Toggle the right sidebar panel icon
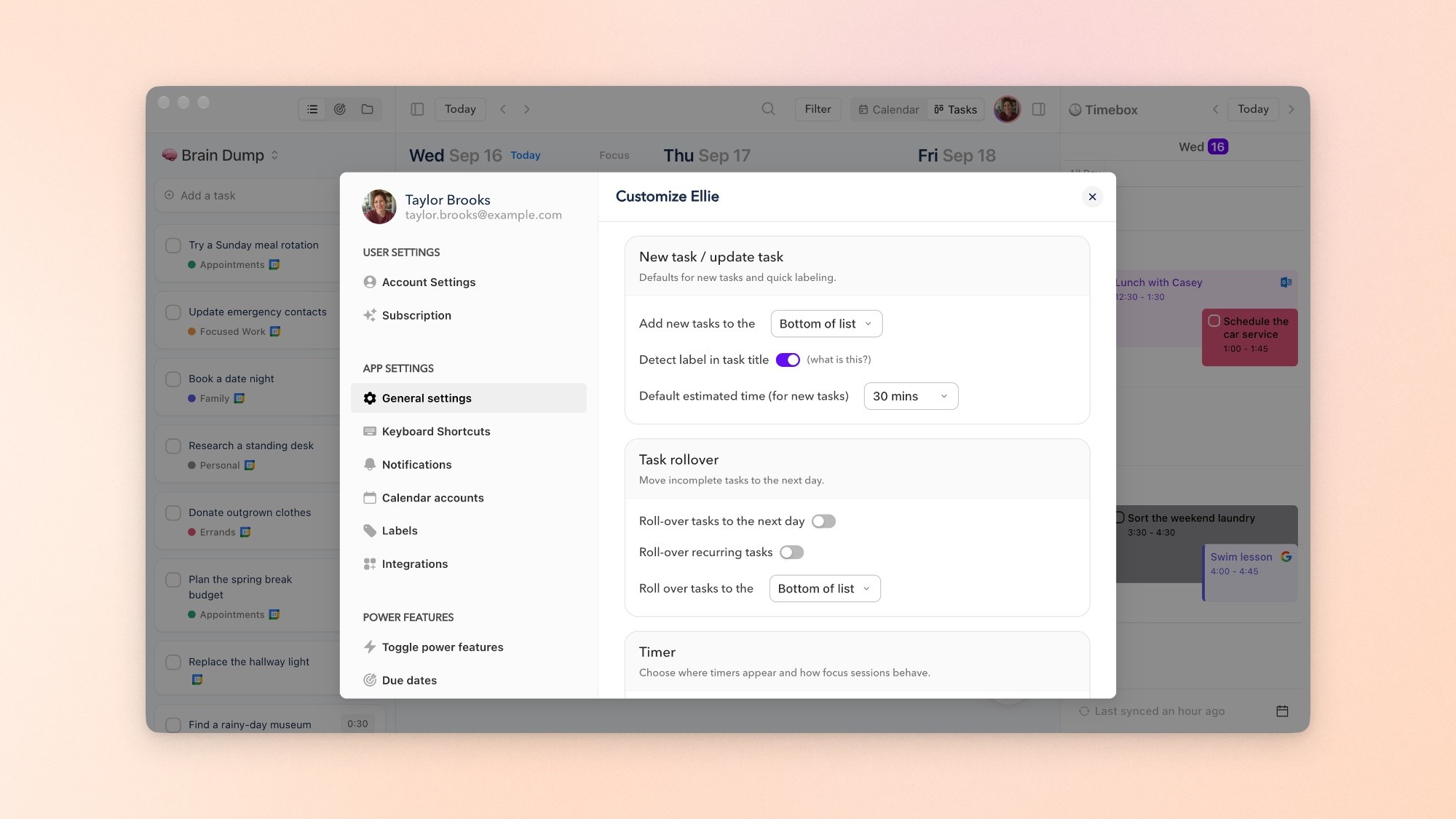 tap(1039, 109)
